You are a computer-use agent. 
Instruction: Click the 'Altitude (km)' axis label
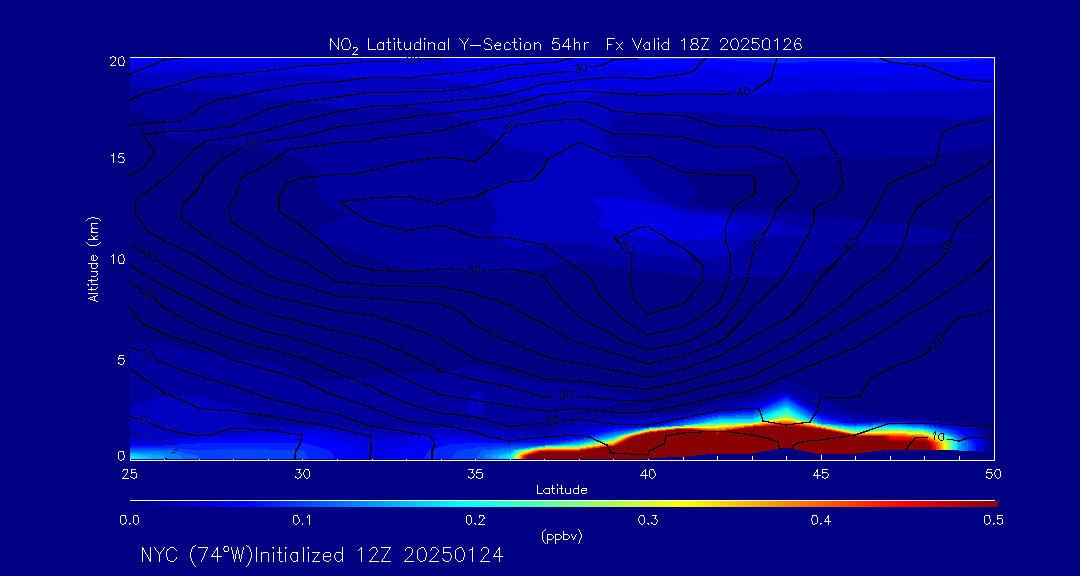click(x=93, y=258)
